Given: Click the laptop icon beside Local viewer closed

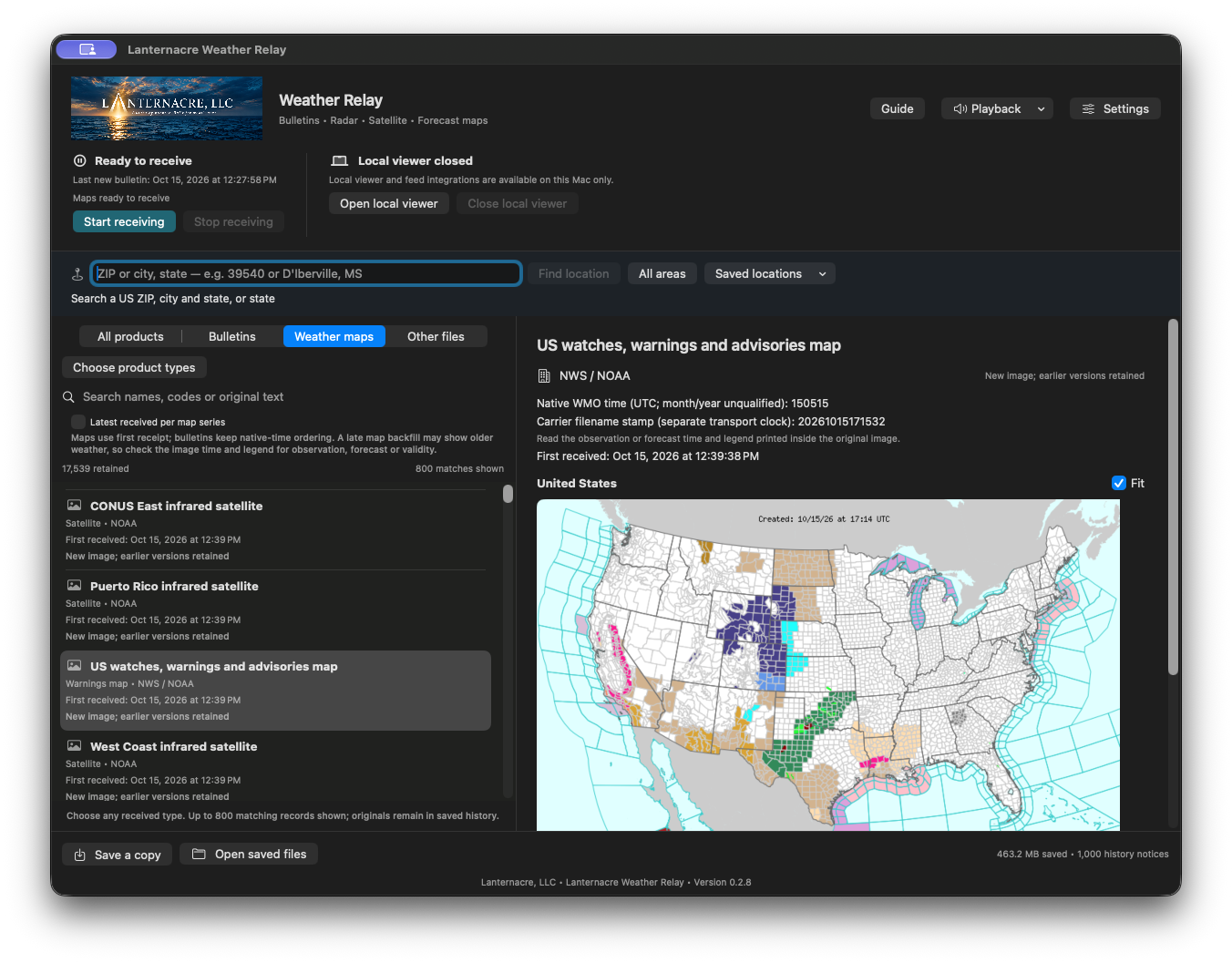Looking at the screenshot, I should pos(340,160).
